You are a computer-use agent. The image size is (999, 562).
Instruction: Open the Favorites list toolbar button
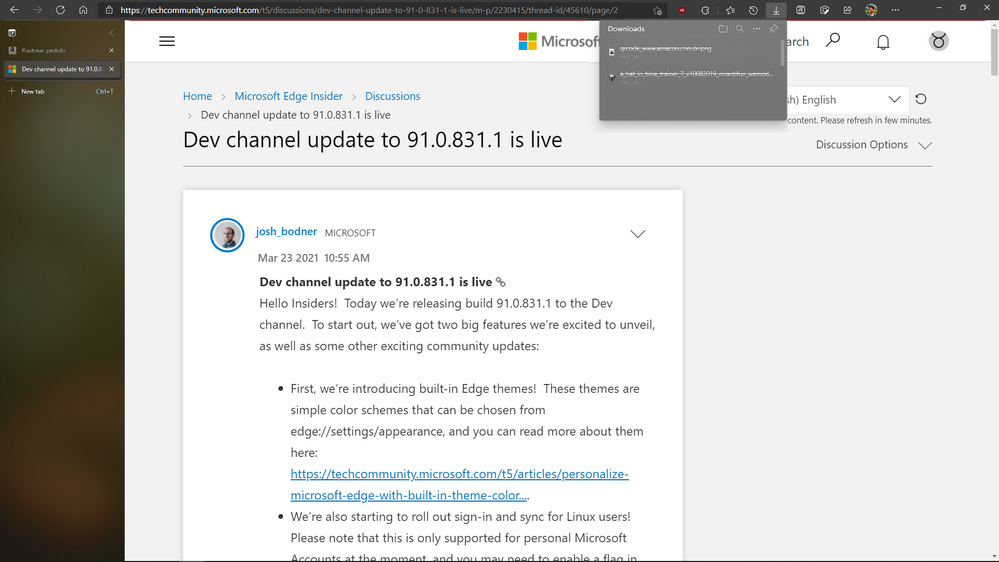point(730,10)
